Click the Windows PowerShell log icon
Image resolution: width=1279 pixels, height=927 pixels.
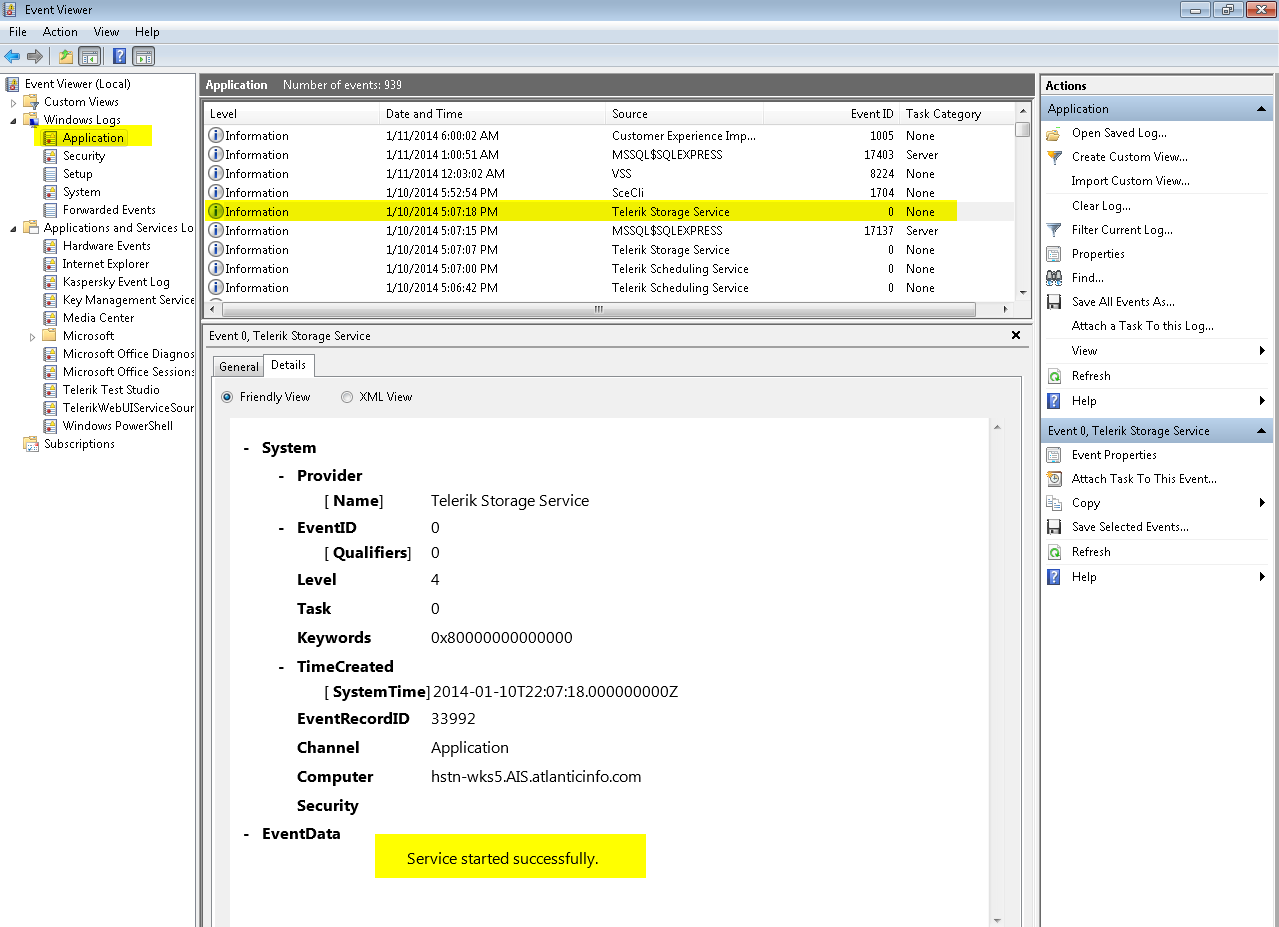point(51,426)
